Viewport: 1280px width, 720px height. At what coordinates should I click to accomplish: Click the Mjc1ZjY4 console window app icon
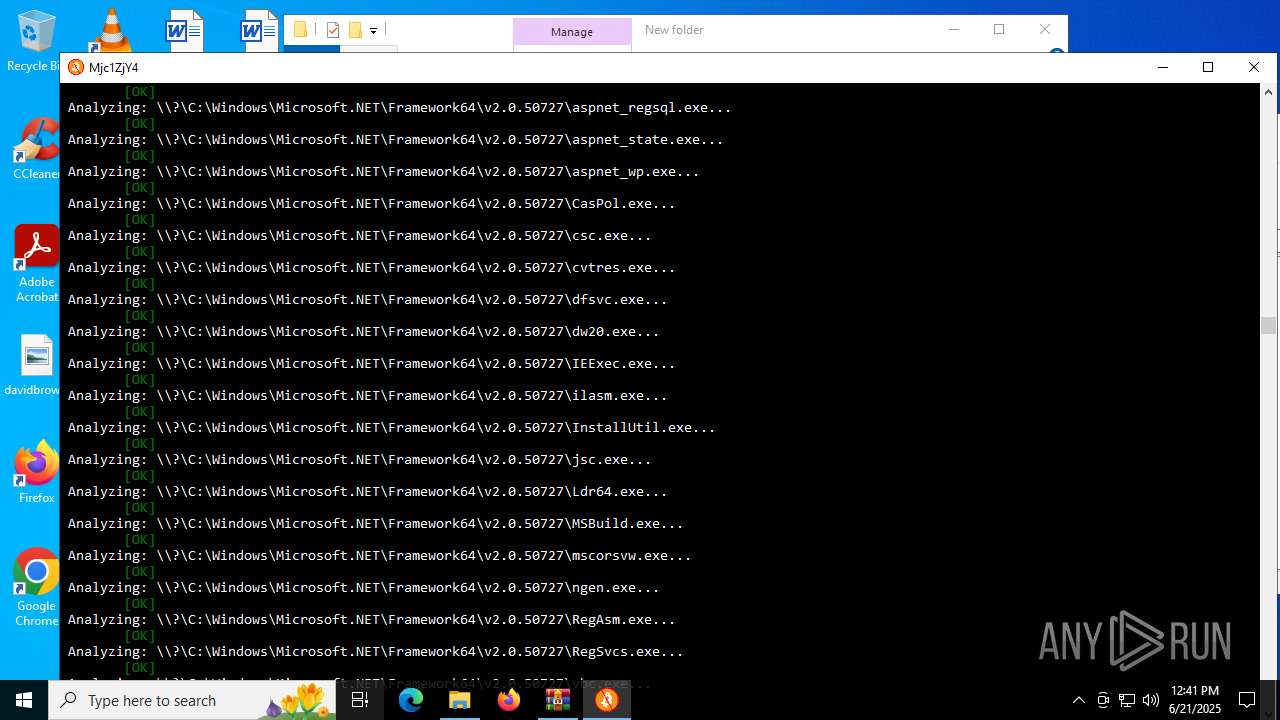point(76,67)
